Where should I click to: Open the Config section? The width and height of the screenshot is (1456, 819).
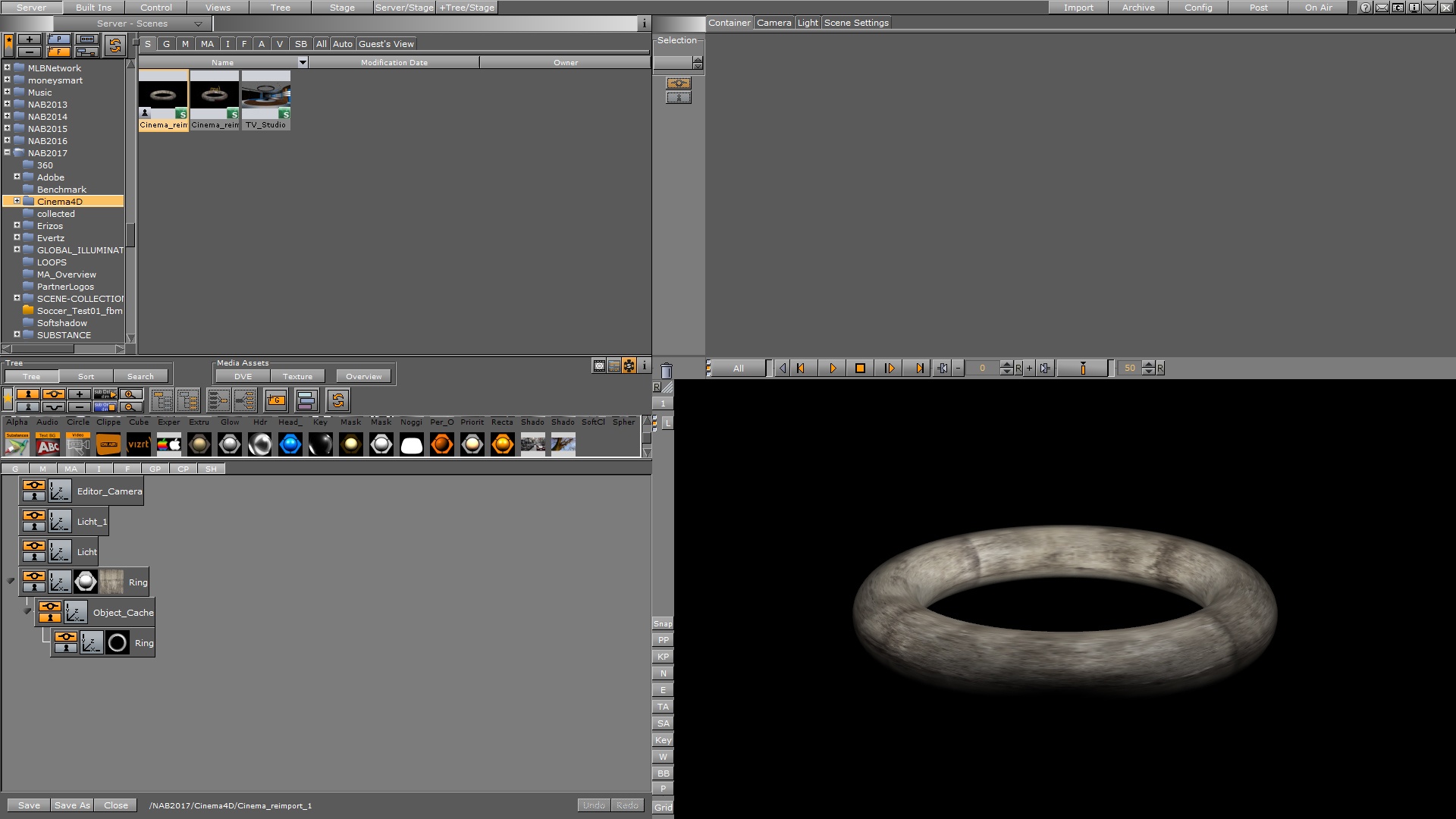(1198, 8)
